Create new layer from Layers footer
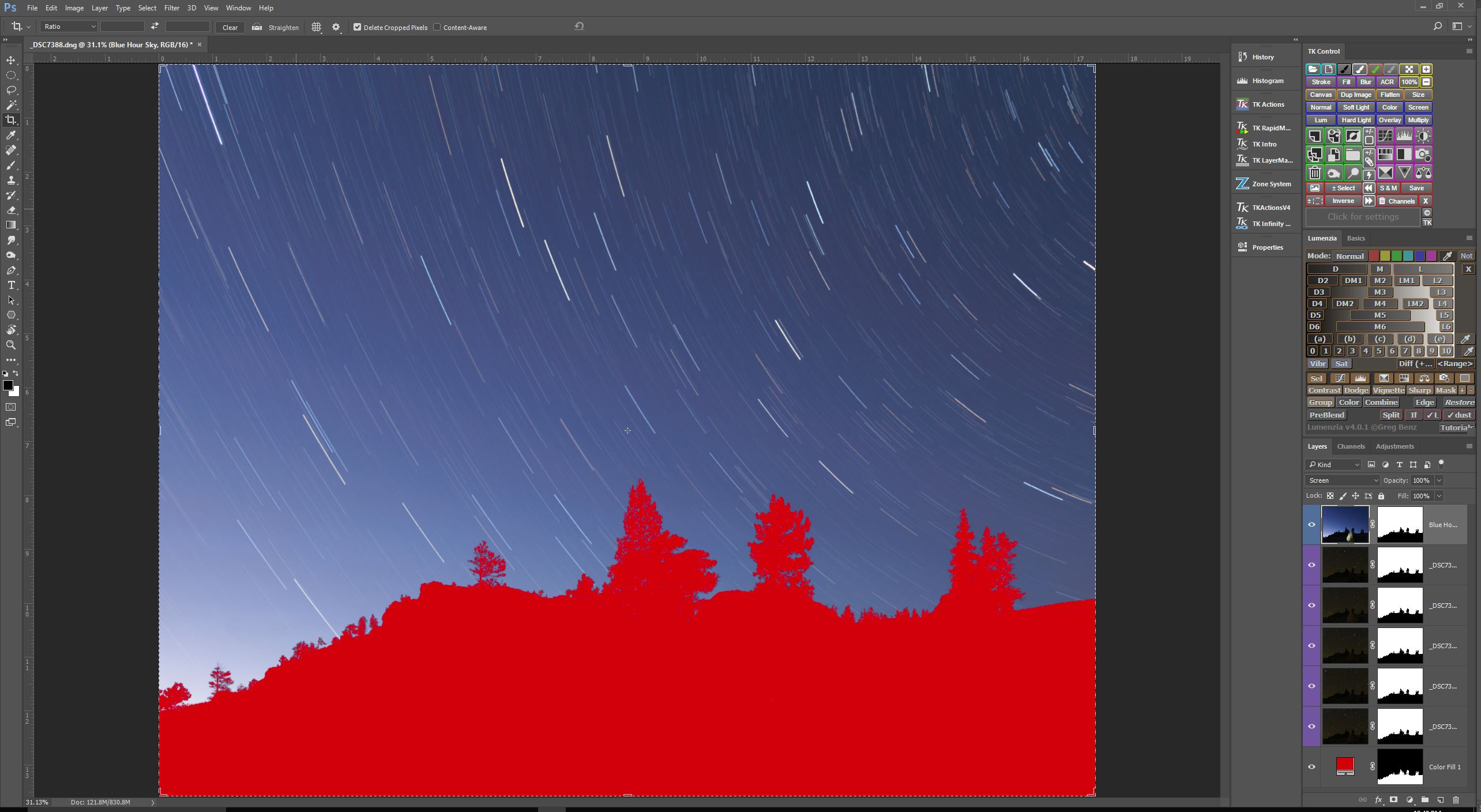The height and width of the screenshot is (812, 1481). click(x=1441, y=800)
